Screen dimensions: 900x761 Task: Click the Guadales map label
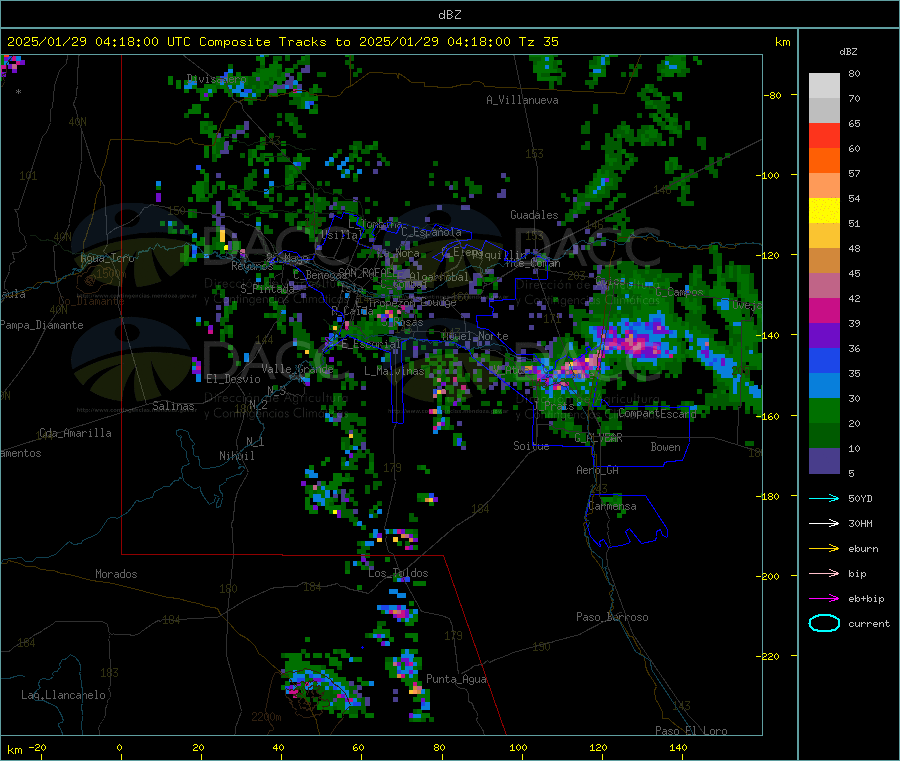(534, 215)
